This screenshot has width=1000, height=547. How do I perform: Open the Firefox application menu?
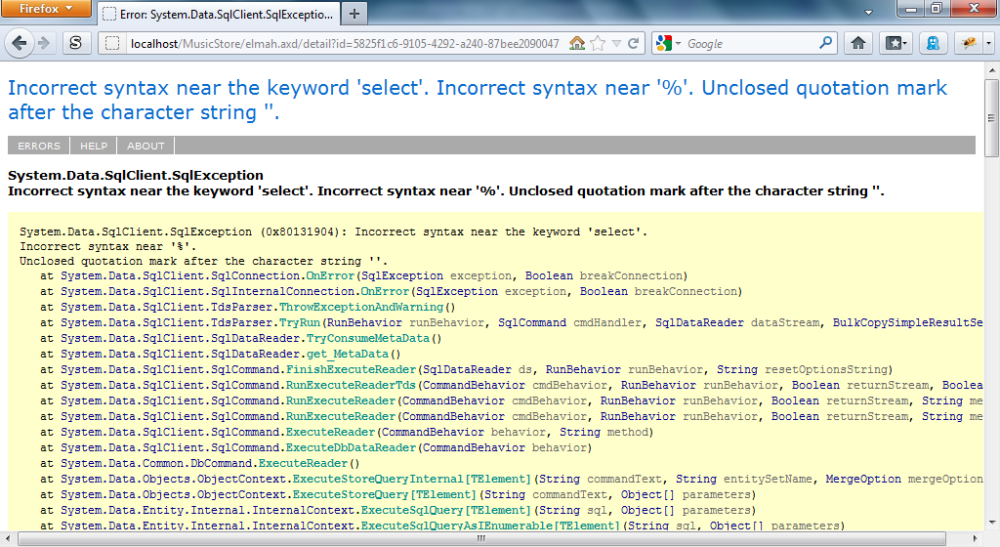point(47,9)
